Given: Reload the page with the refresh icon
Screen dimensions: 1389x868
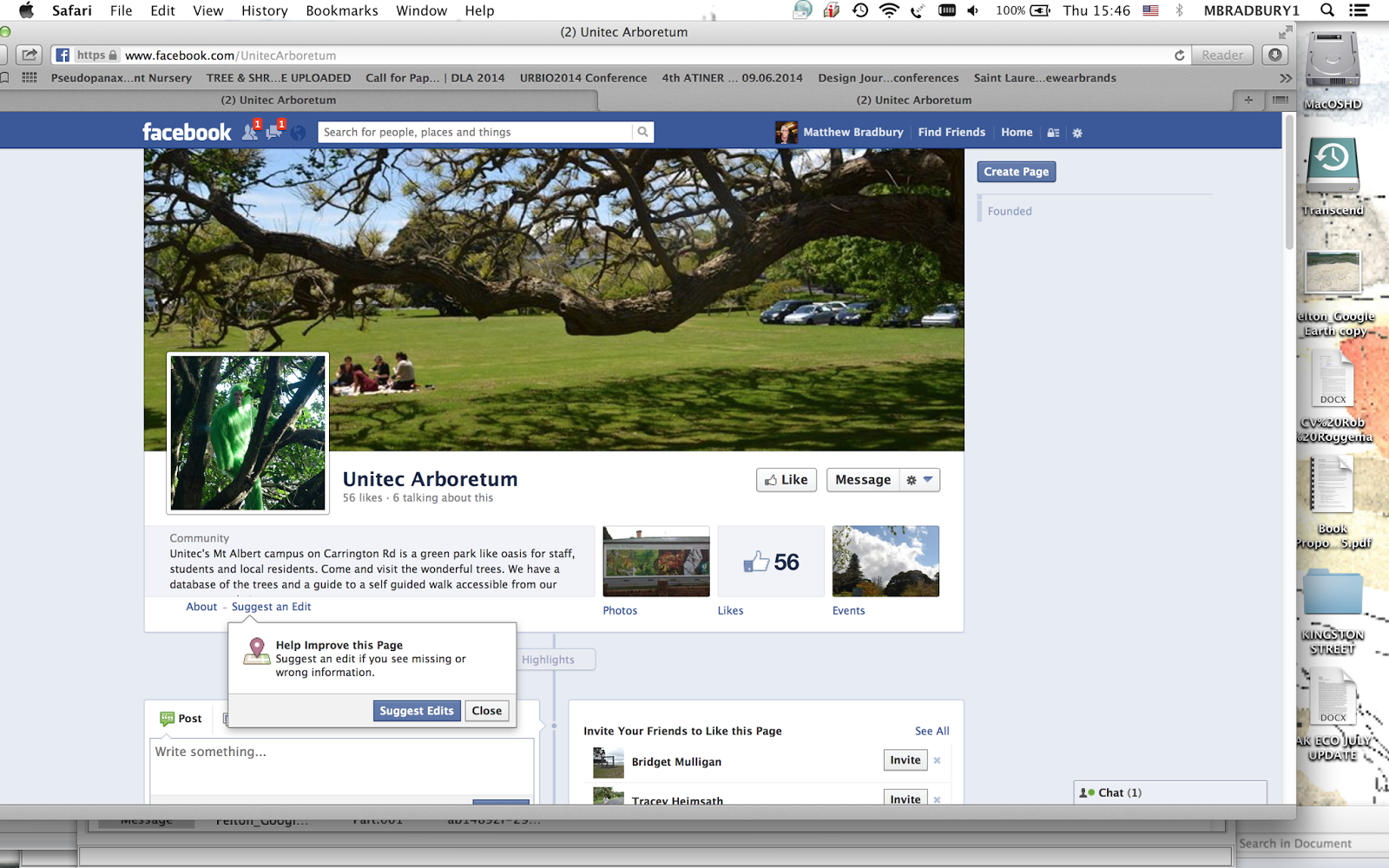Looking at the screenshot, I should (x=1179, y=55).
